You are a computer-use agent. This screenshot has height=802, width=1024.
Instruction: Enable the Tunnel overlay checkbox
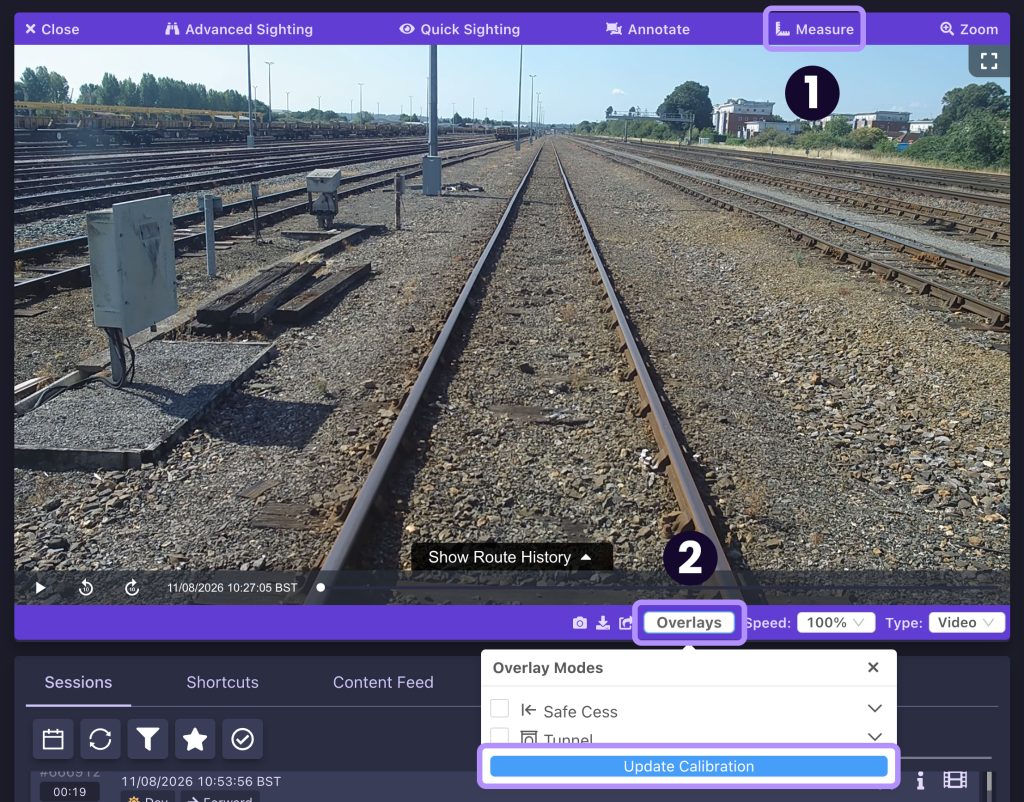point(500,736)
